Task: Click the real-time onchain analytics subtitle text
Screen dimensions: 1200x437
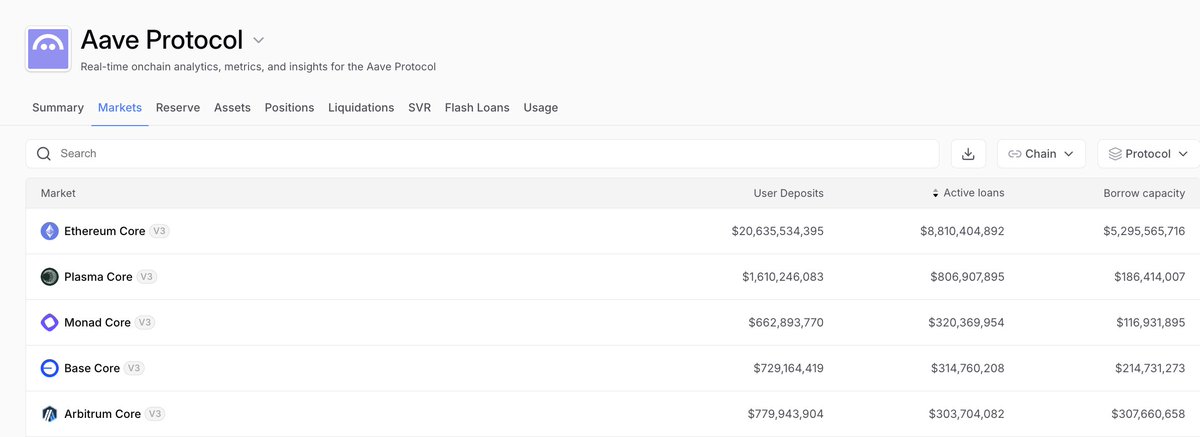Action: pyautogui.click(x=258, y=67)
